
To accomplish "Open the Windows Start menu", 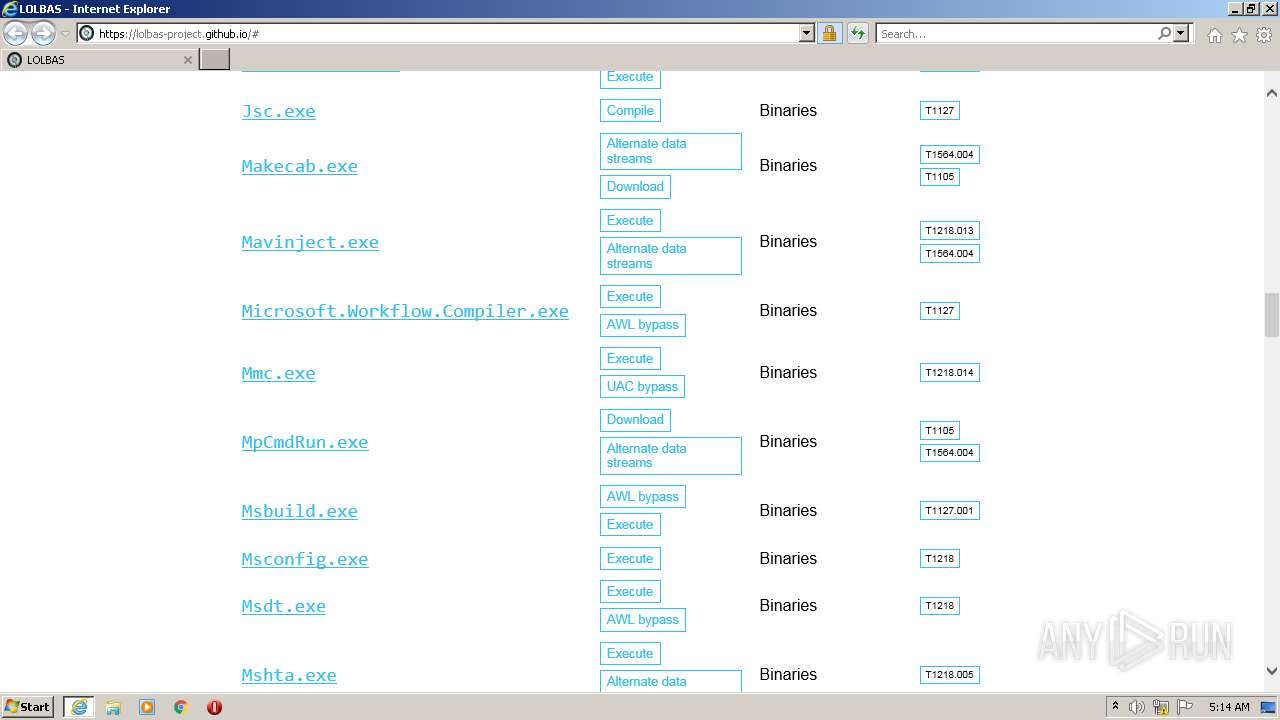I will point(28,706).
